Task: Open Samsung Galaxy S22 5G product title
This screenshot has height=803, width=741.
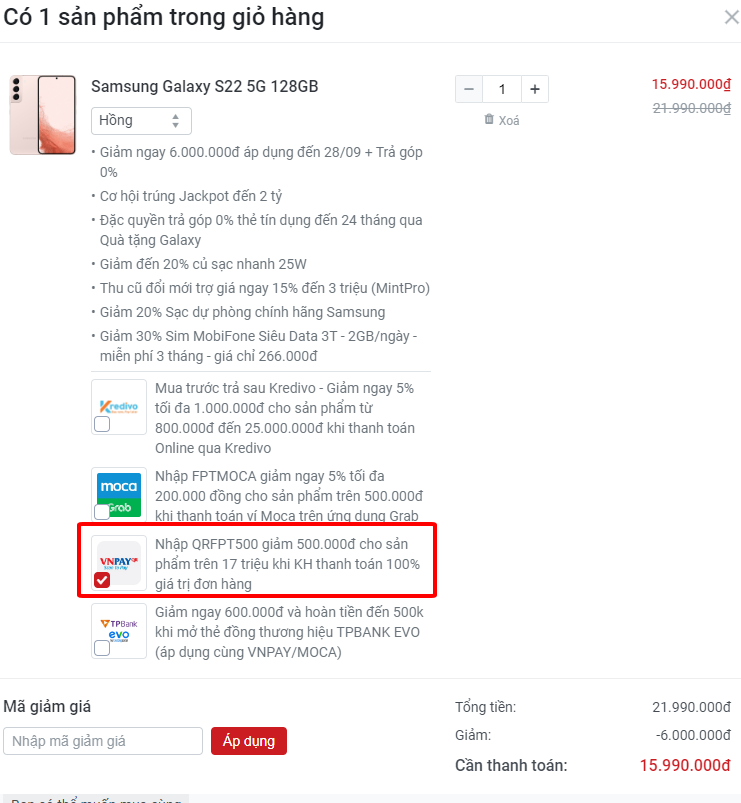Action: [x=204, y=86]
